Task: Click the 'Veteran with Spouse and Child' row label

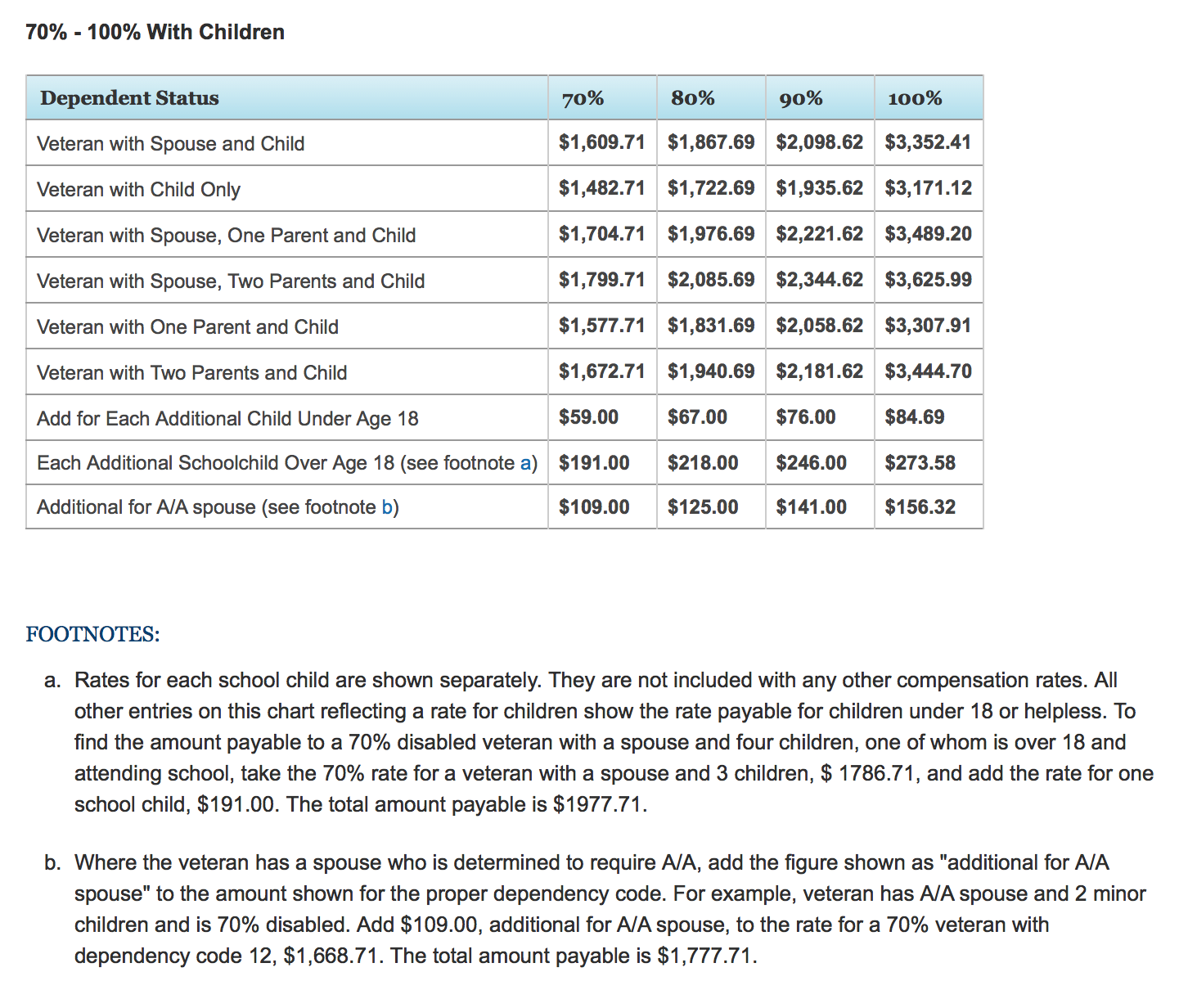Action: (170, 144)
